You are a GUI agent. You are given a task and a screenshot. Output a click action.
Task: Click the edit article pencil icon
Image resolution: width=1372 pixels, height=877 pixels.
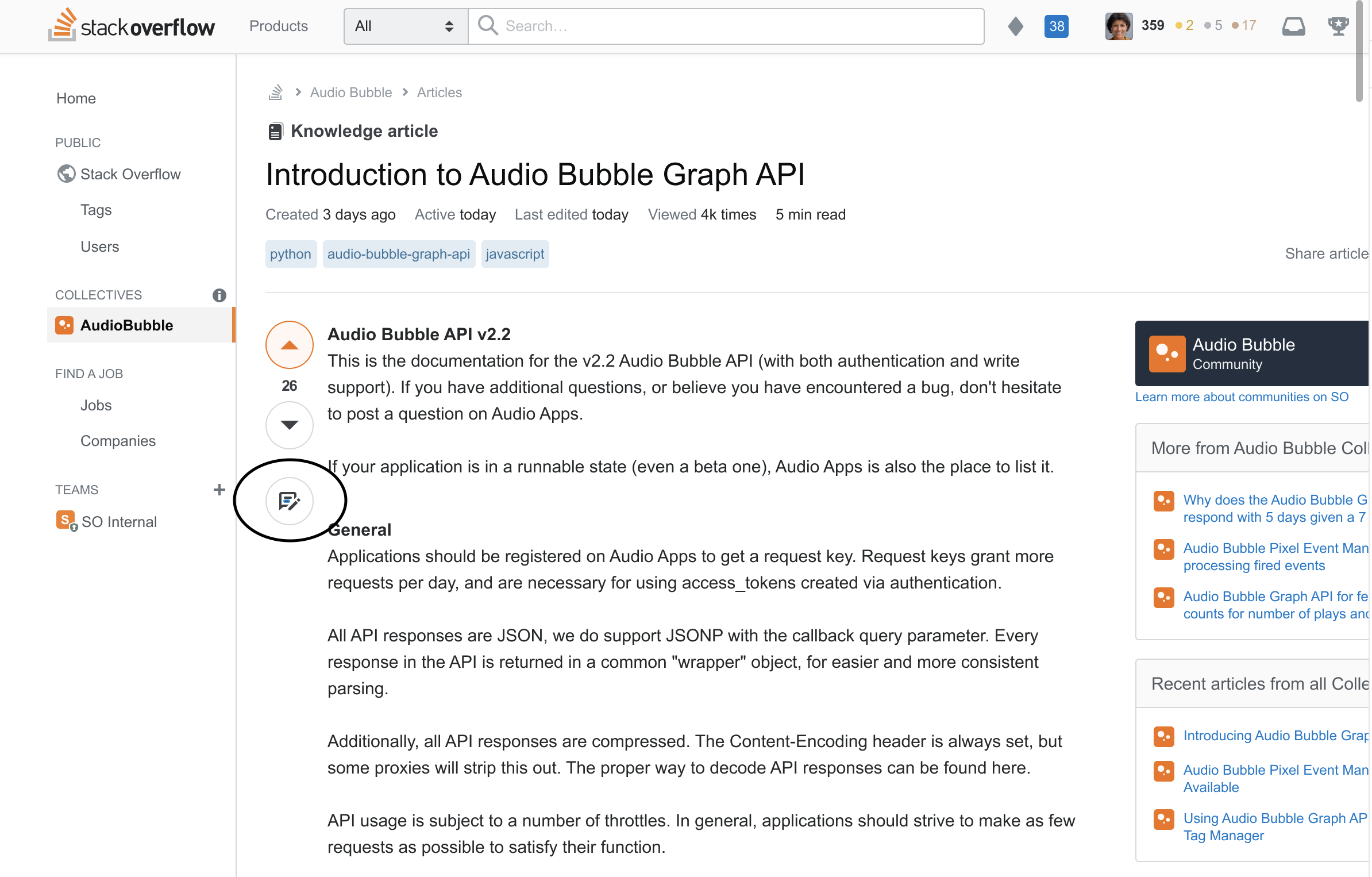tap(290, 501)
